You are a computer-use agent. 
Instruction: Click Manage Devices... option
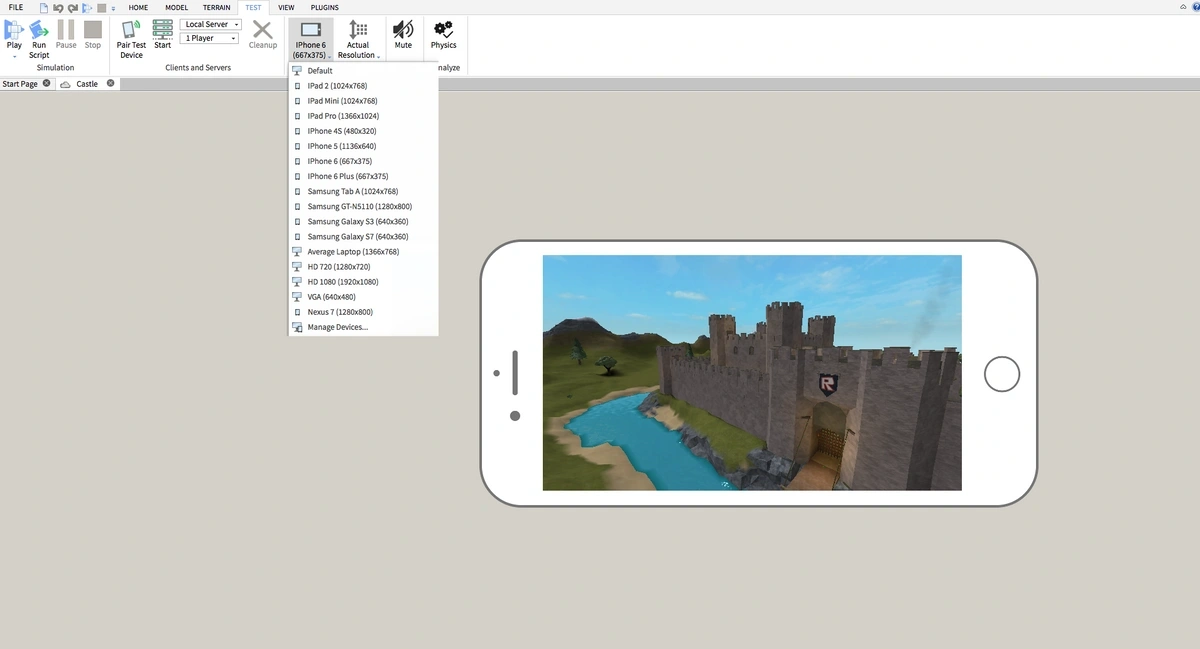click(337, 327)
